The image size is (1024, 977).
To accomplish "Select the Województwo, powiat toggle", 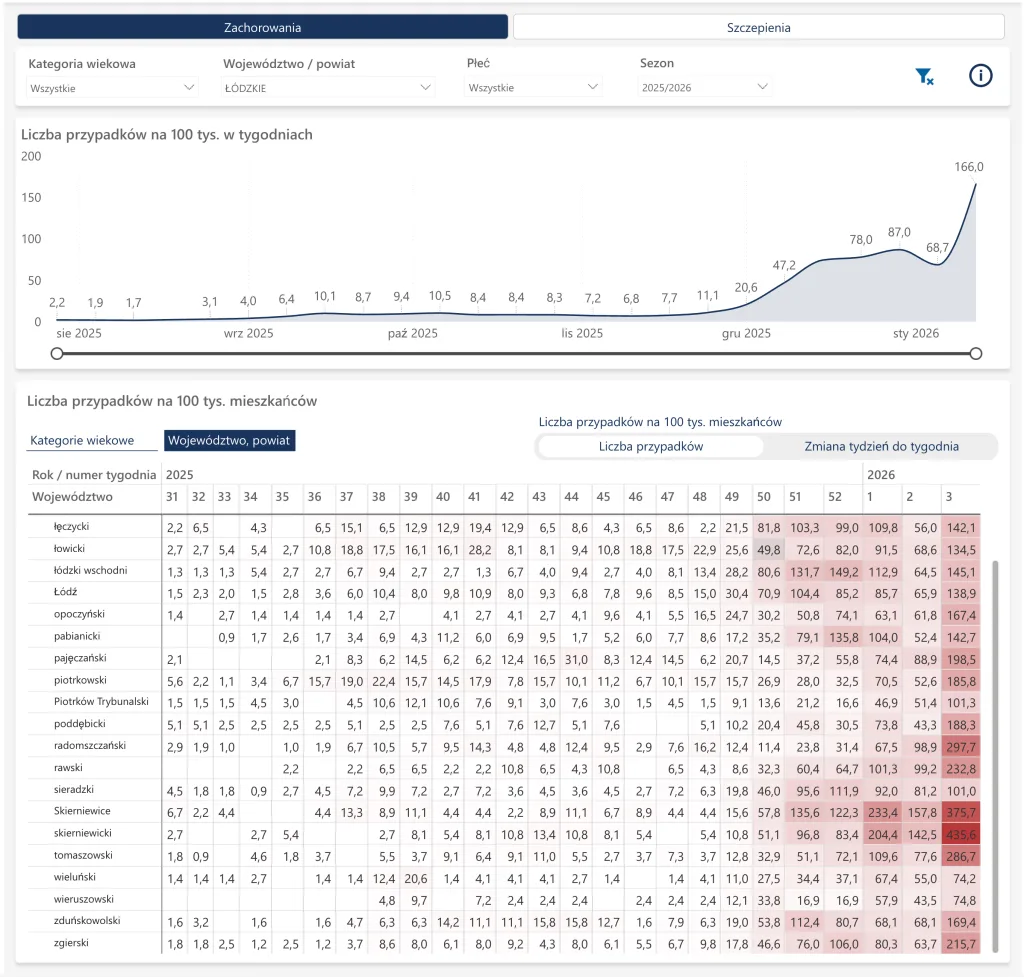I will point(229,441).
